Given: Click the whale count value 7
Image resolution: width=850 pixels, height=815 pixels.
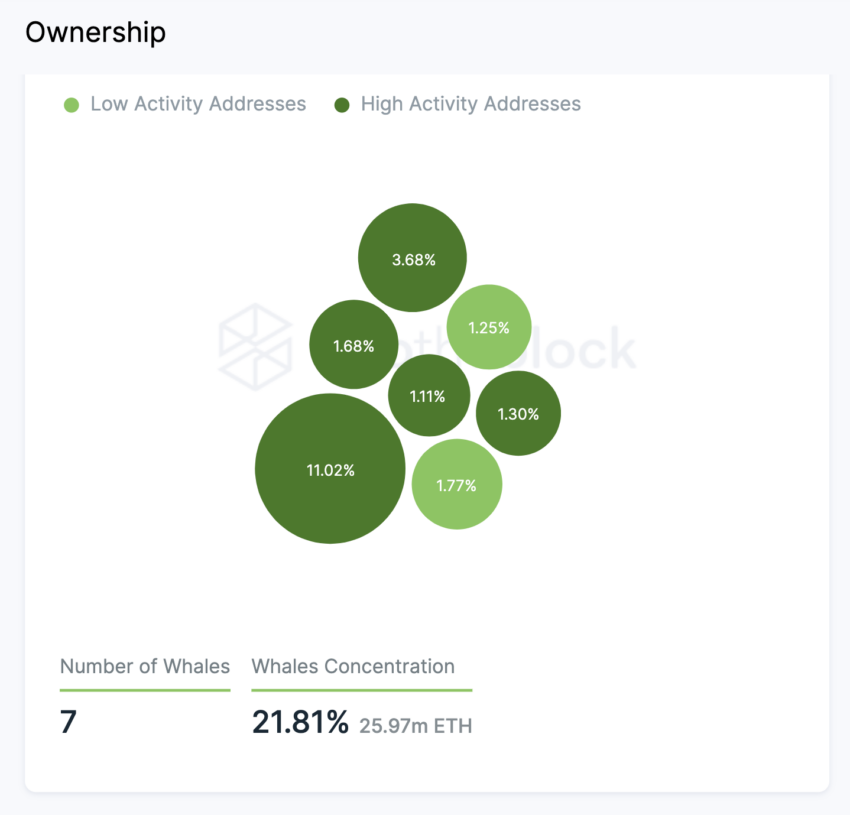Looking at the screenshot, I should pyautogui.click(x=68, y=722).
